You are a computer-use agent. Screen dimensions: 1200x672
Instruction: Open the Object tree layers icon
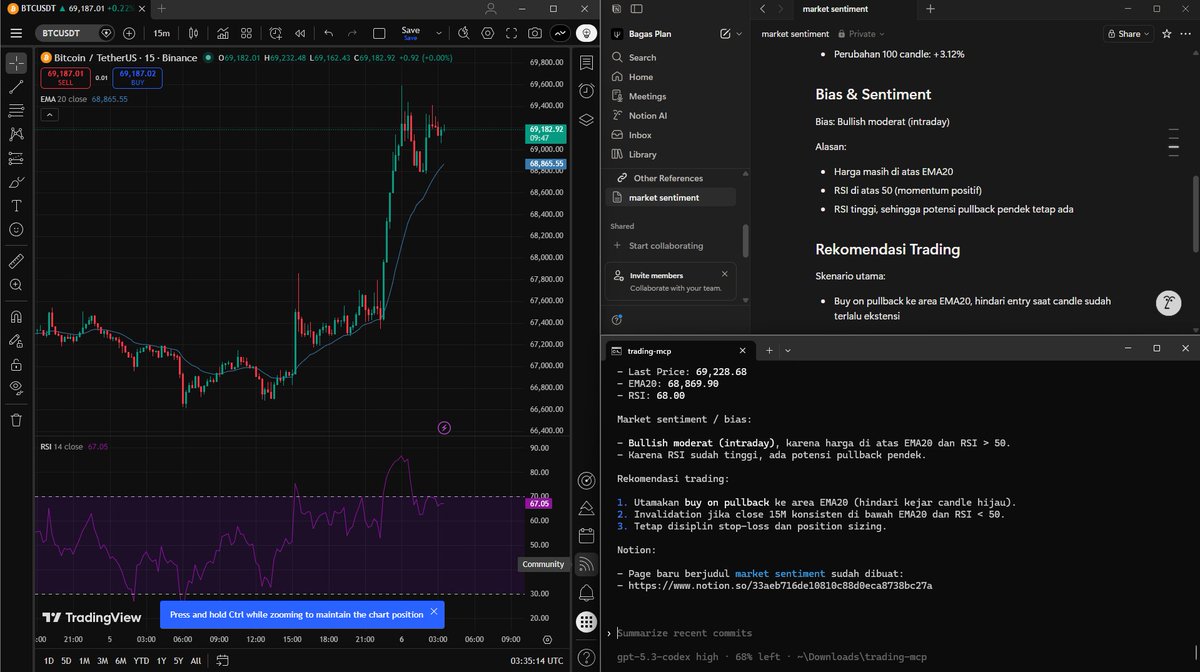click(586, 119)
